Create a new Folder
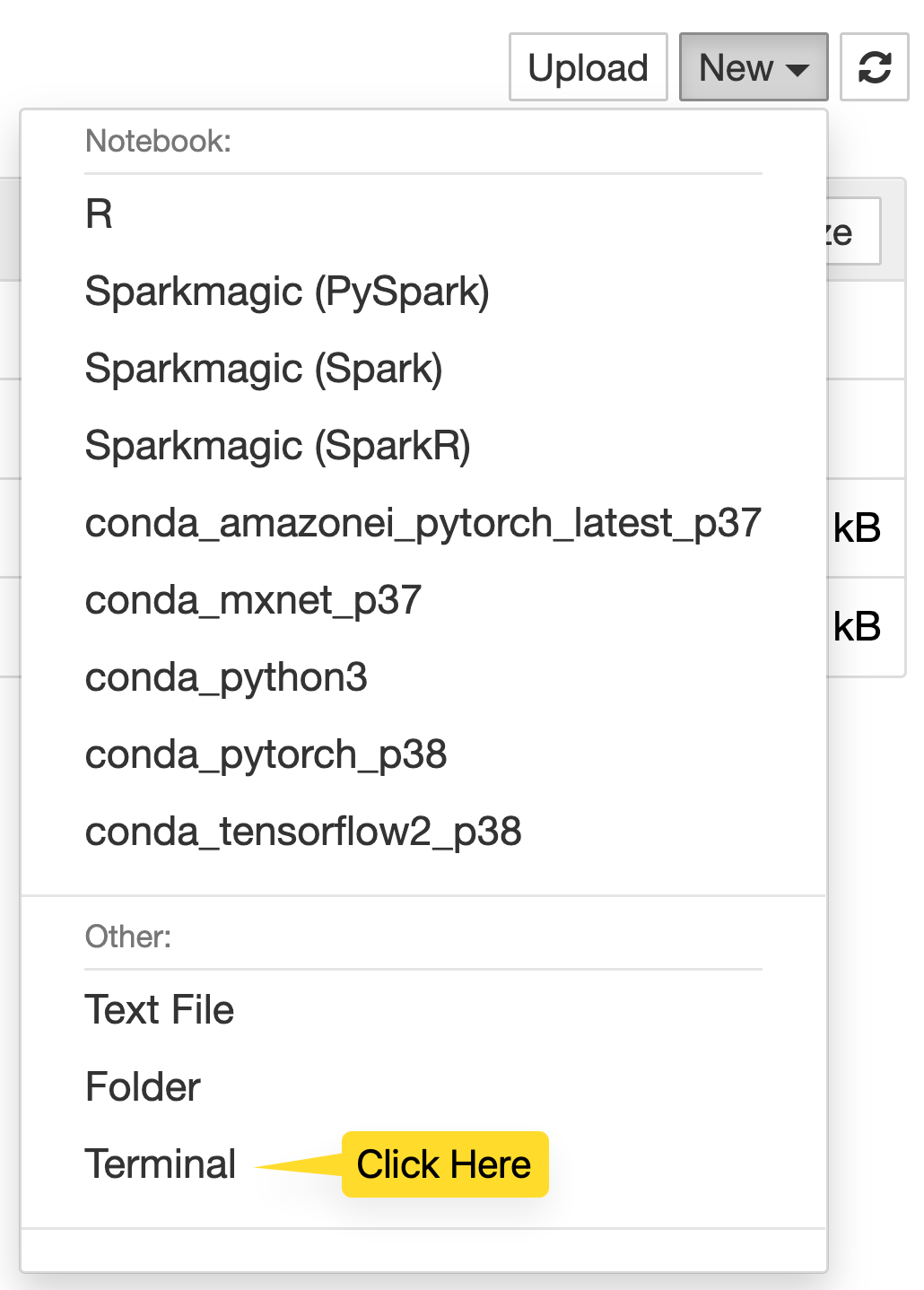This screenshot has width=924, height=1290. coord(142,1086)
